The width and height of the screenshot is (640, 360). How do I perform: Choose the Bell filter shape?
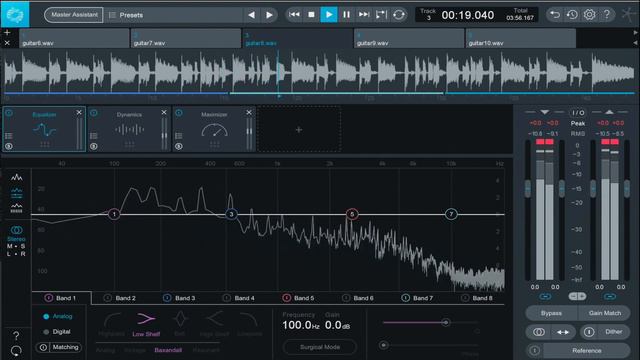pyautogui.click(x=180, y=324)
